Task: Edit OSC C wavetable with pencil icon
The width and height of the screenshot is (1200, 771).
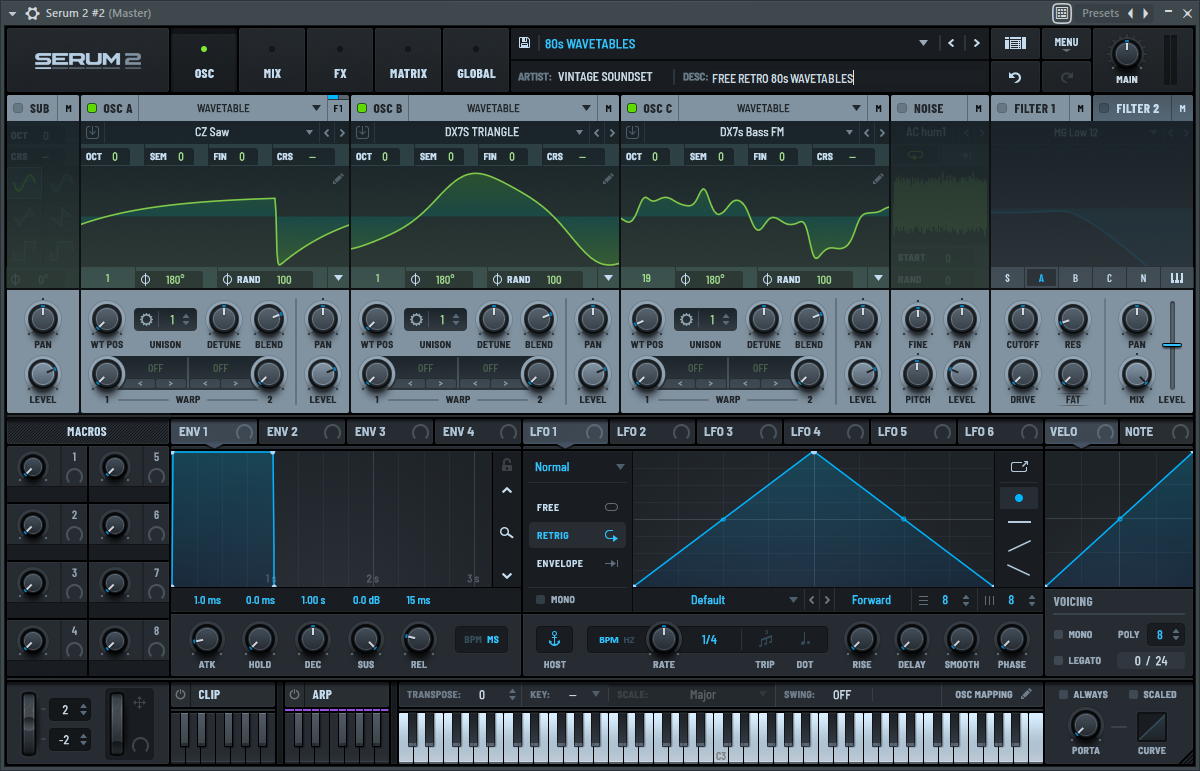Action: [879, 178]
